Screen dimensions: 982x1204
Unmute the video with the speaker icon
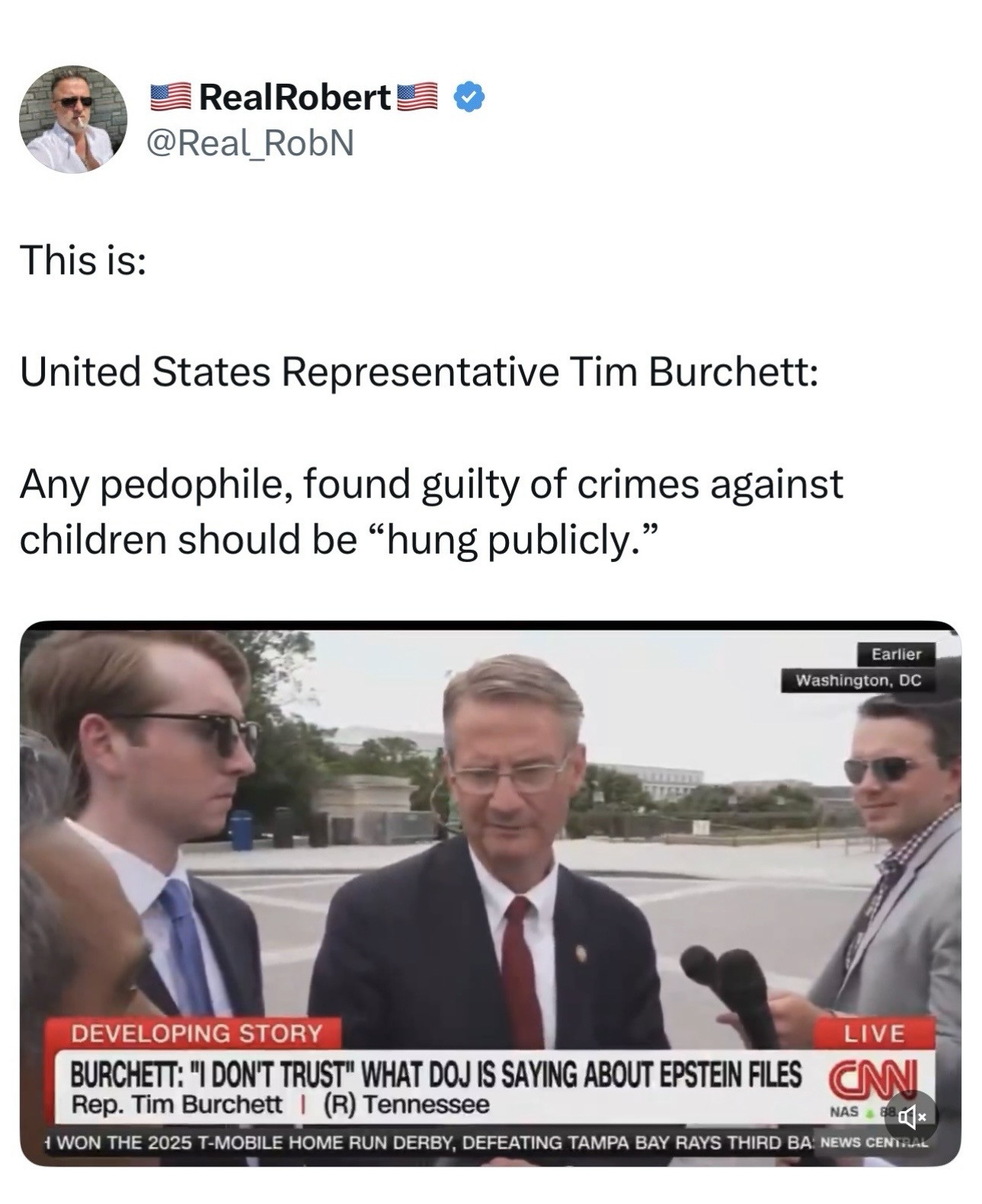[x=911, y=1116]
